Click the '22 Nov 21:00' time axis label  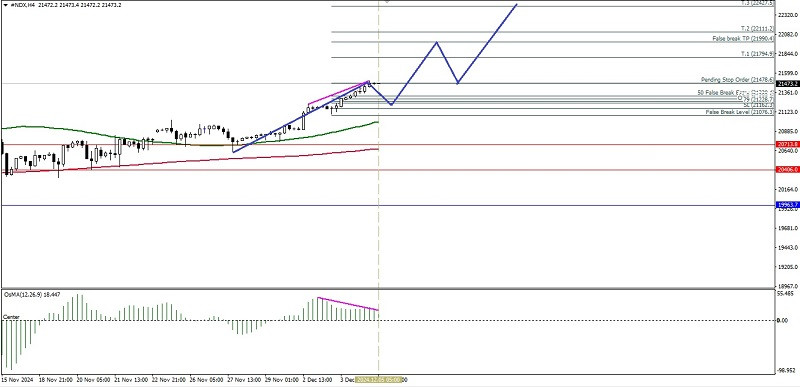point(169,380)
